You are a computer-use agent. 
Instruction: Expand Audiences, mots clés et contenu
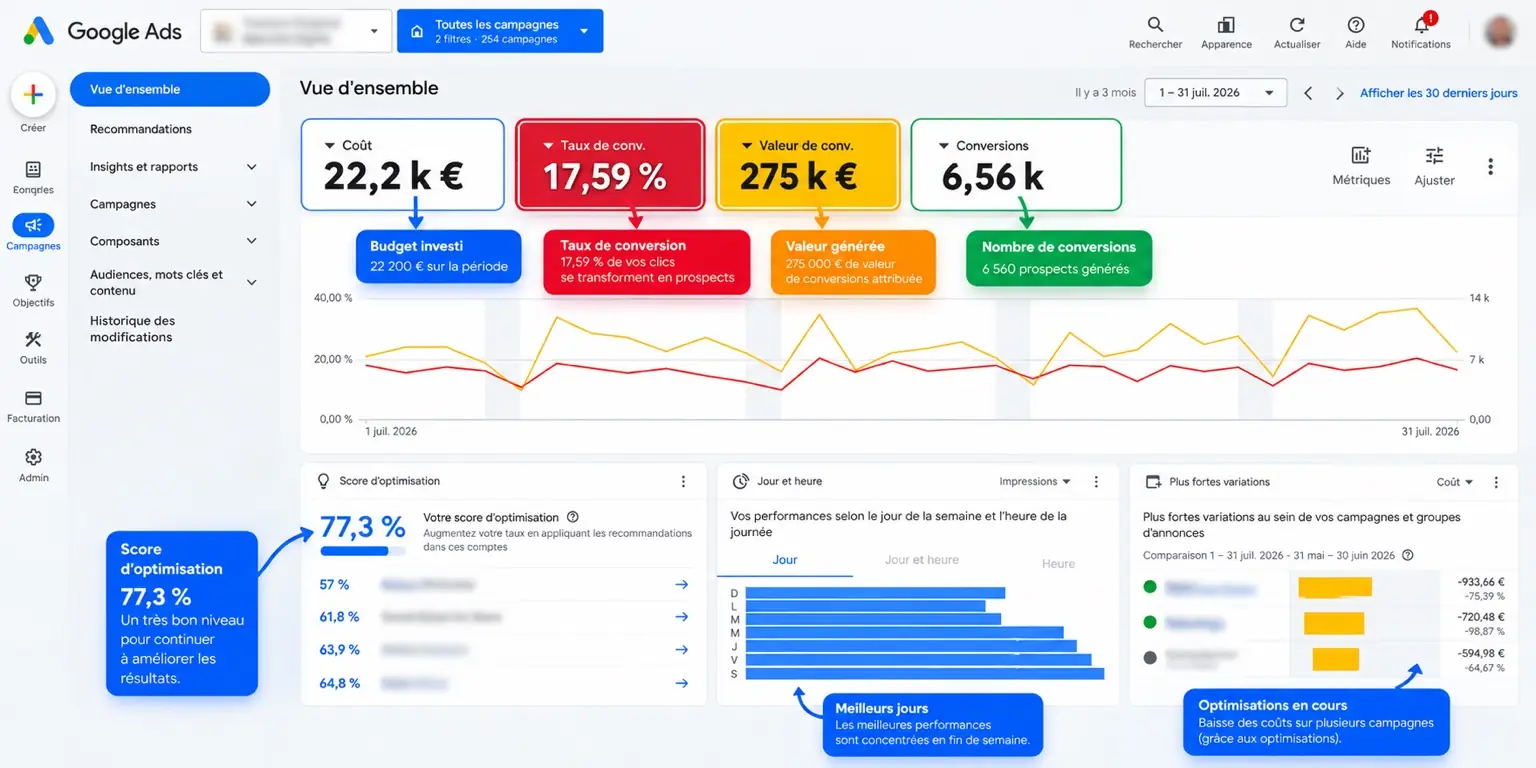tap(252, 282)
